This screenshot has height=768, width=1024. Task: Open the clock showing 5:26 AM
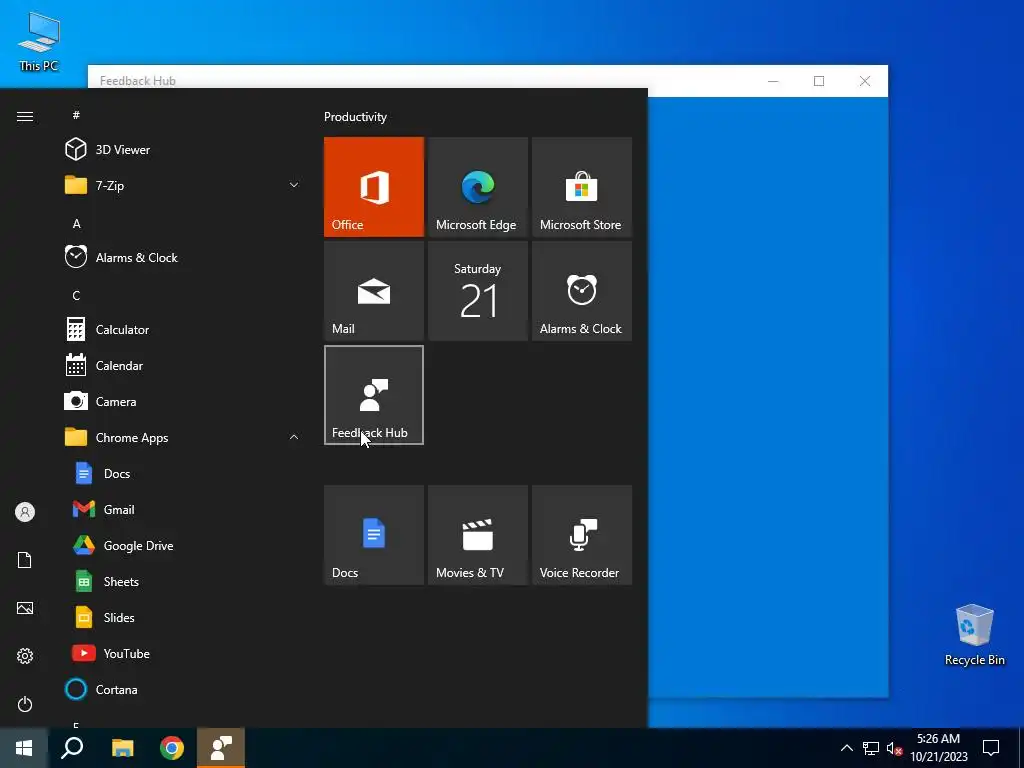pos(939,748)
